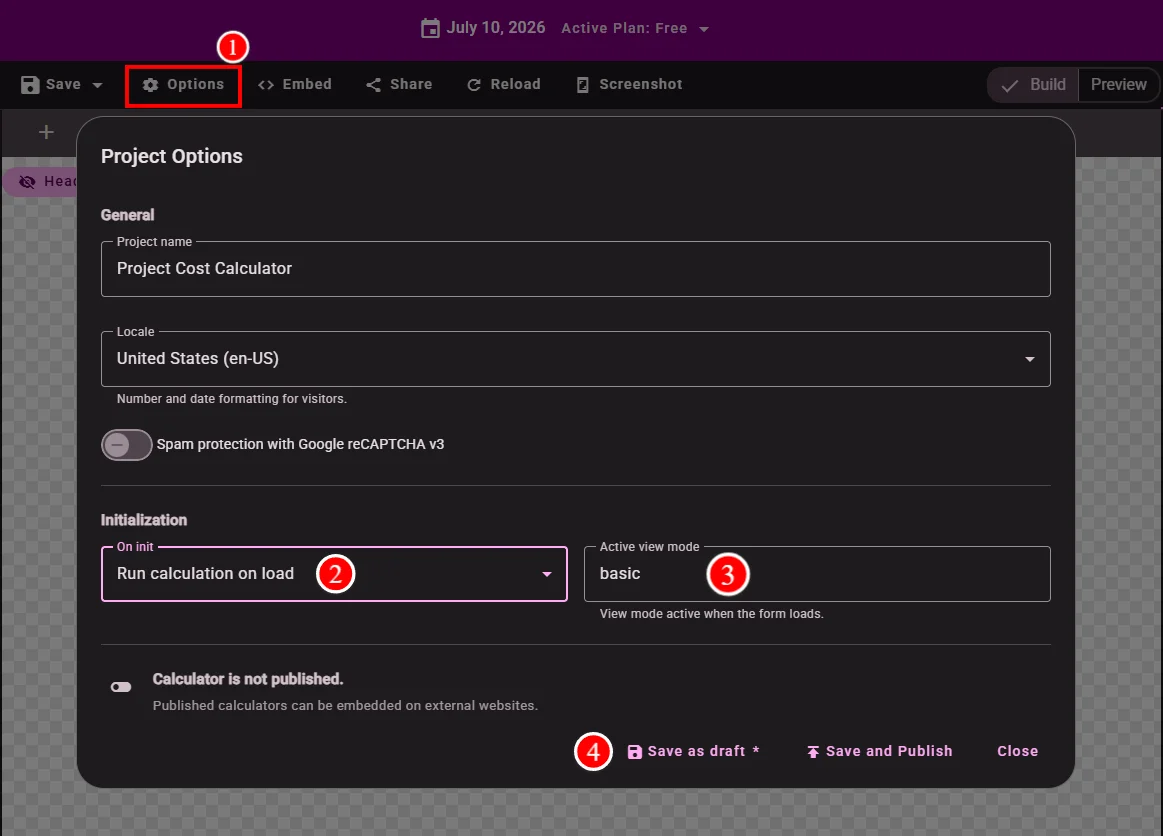The height and width of the screenshot is (836, 1163).
Task: Click the plus icon to add element
Action: coord(46,132)
